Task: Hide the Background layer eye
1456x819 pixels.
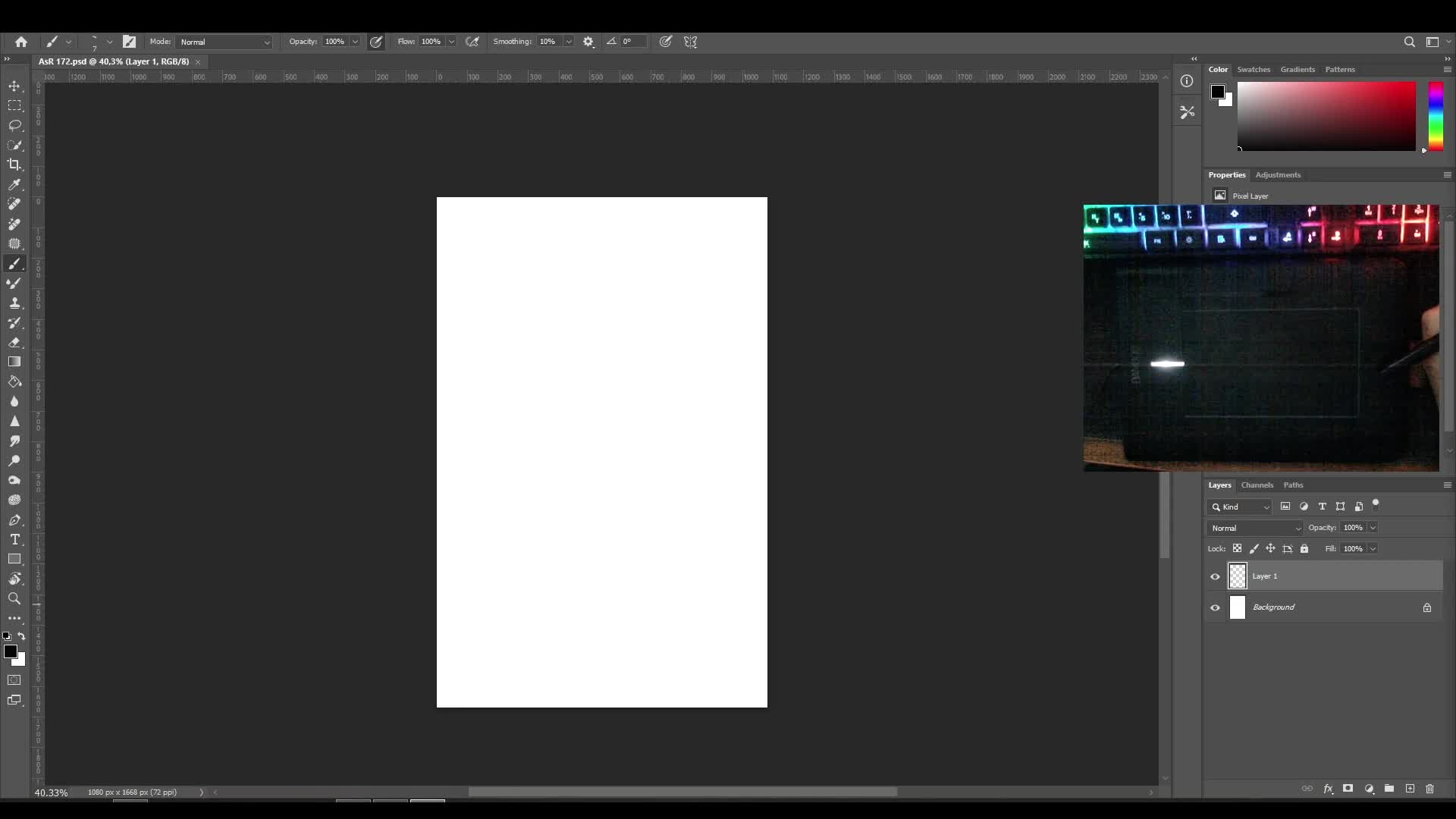Action: click(1215, 607)
